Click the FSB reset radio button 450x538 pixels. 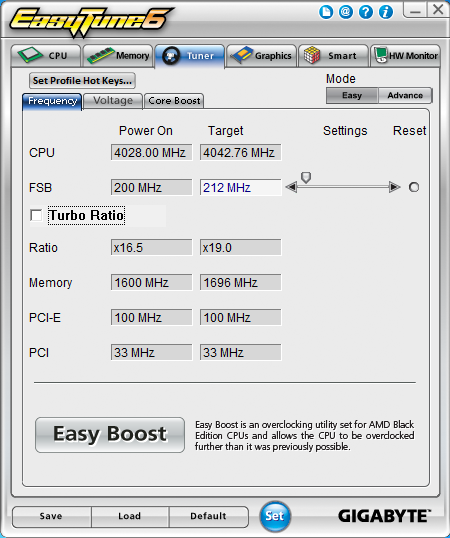click(x=414, y=187)
